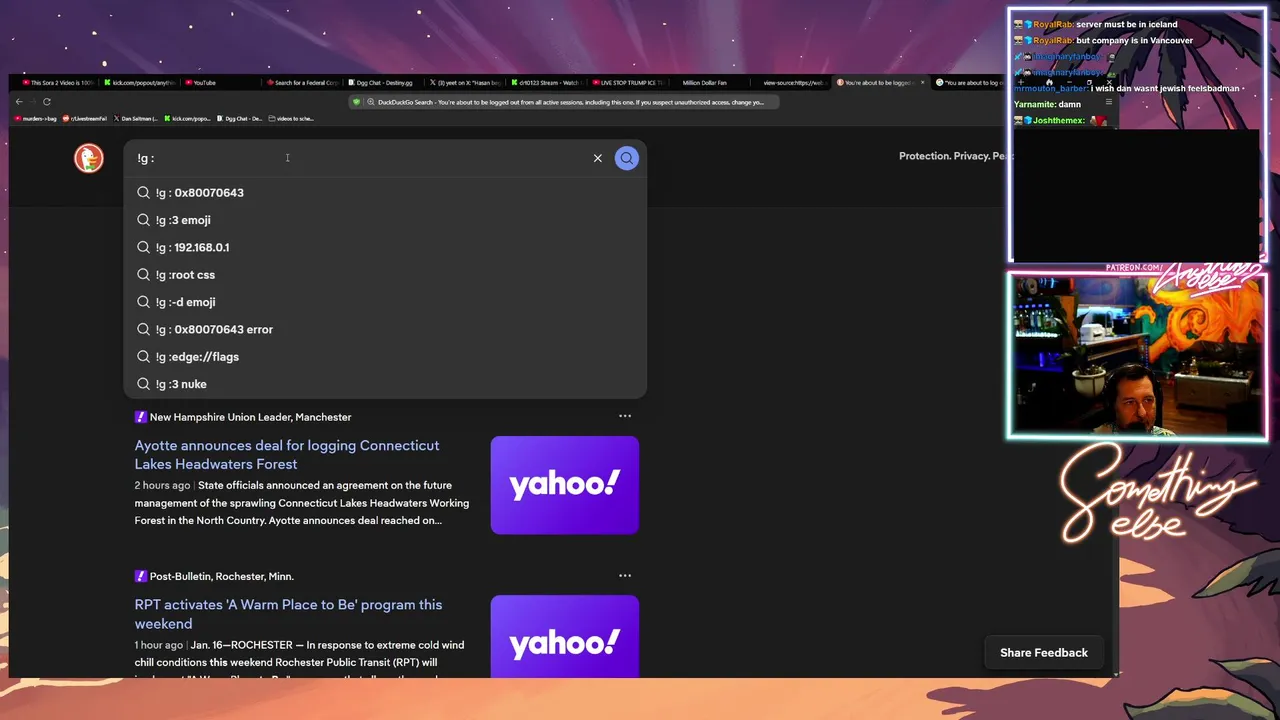Open 'RPT activates A Warm Place to Be' headline
Image resolution: width=1280 pixels, height=720 pixels.
(x=288, y=614)
